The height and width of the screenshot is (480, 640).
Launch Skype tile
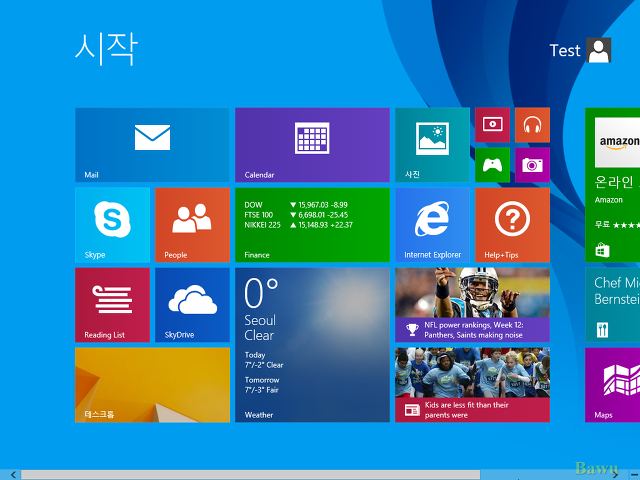(x=112, y=225)
